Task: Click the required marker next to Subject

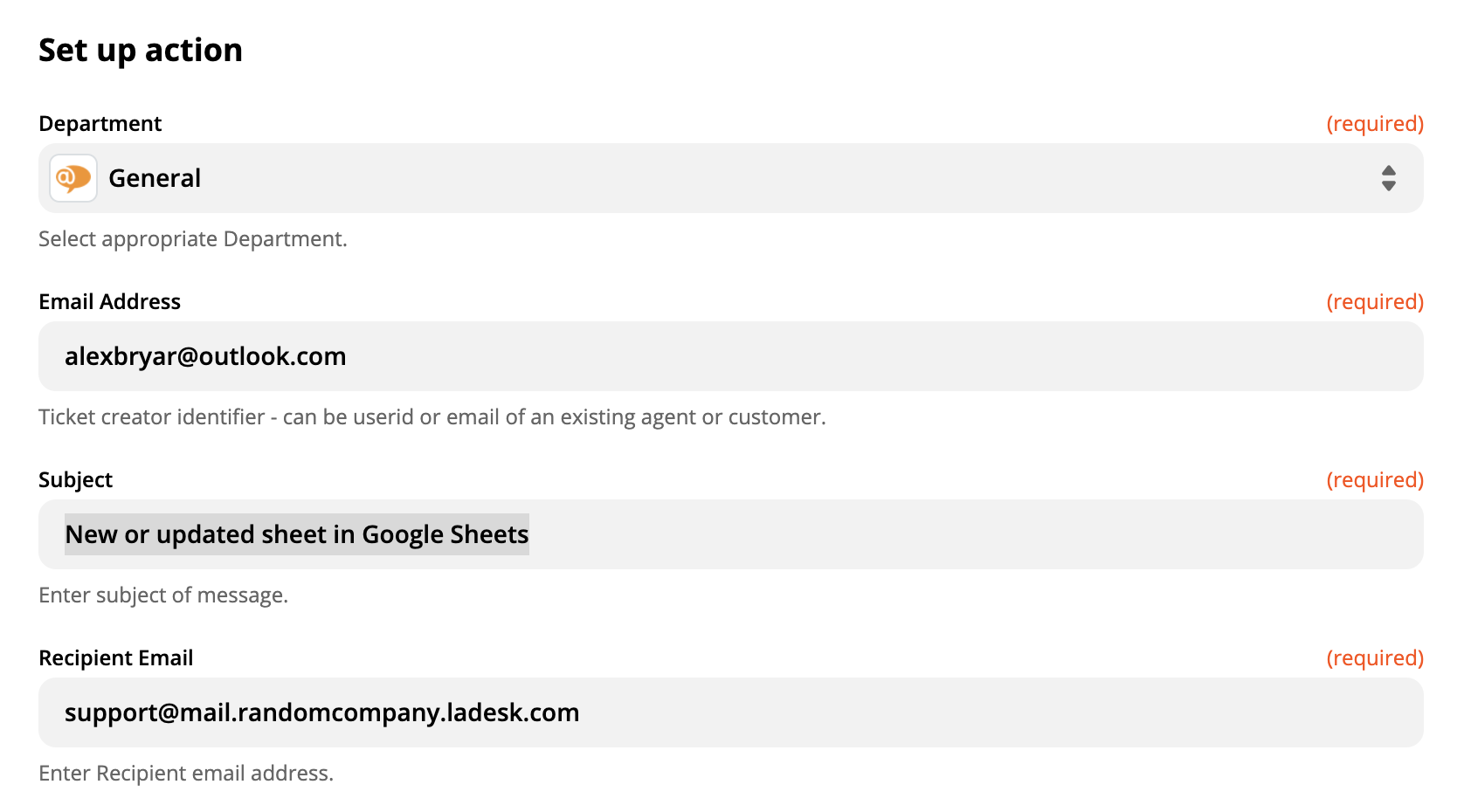Action: tap(1375, 479)
